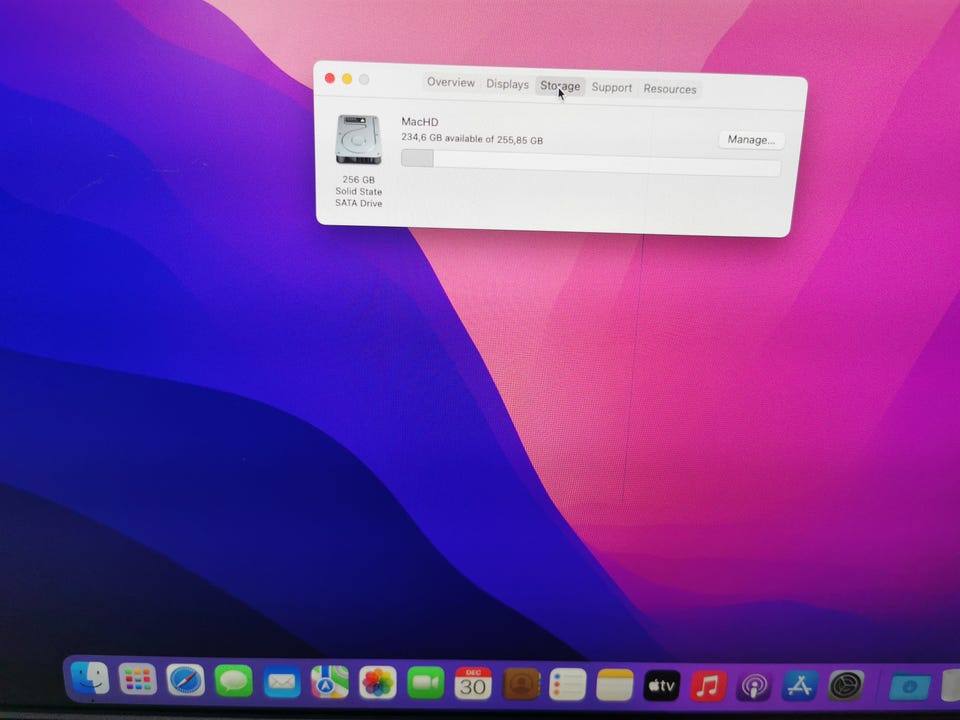Open Finder from the Dock
960x720 pixels.
(x=90, y=678)
